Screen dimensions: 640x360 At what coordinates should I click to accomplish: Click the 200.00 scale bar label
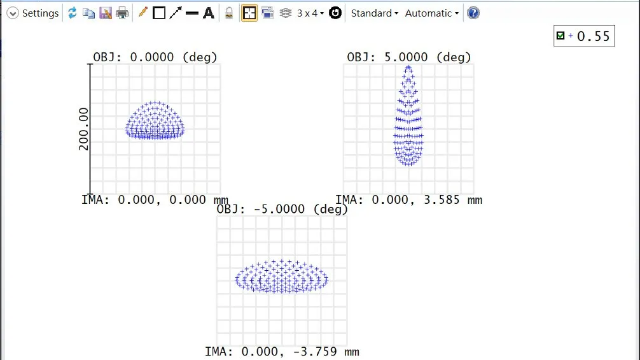[x=84, y=129]
